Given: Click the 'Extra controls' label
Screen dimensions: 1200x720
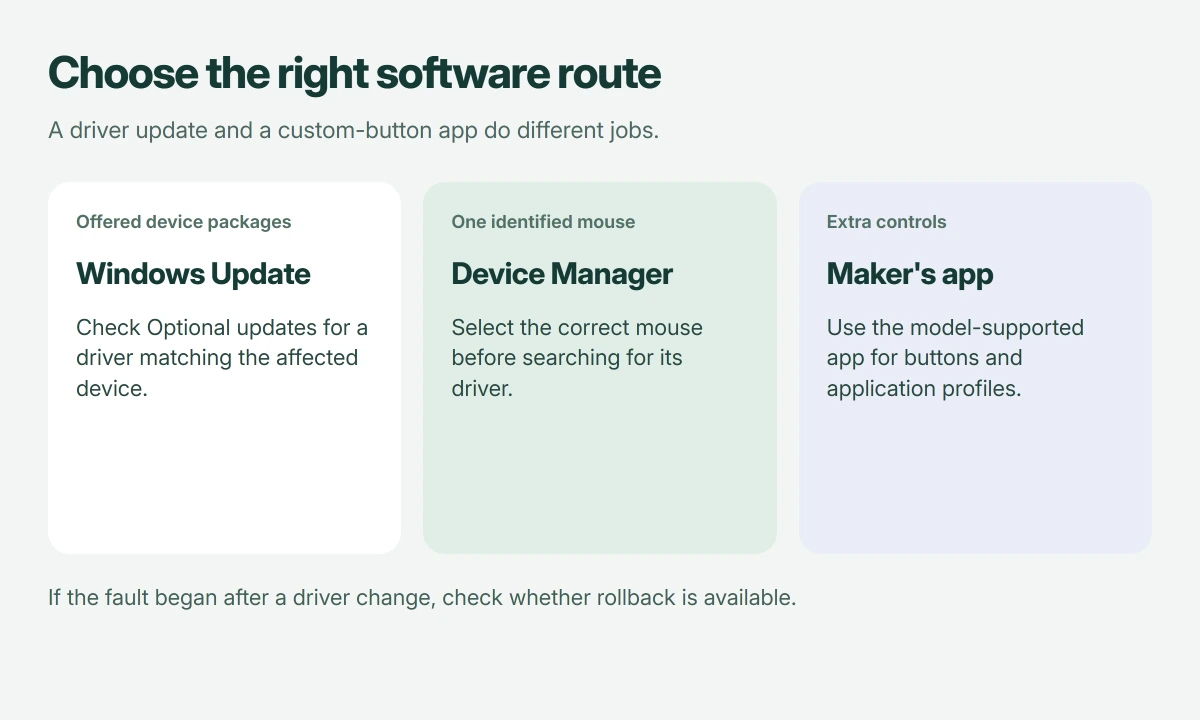Looking at the screenshot, I should click(x=886, y=222).
